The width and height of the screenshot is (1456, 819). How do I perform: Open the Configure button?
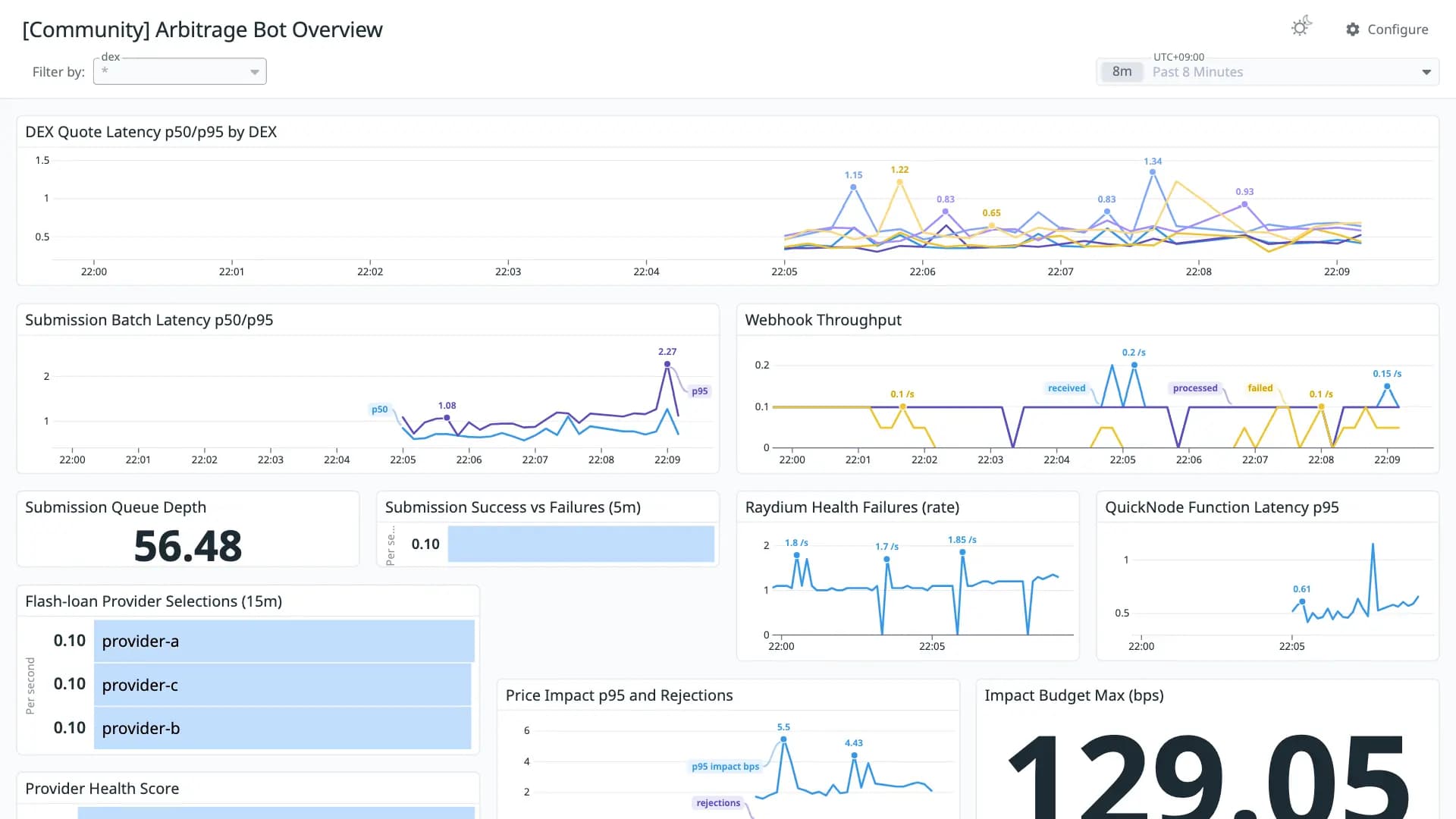[1387, 30]
